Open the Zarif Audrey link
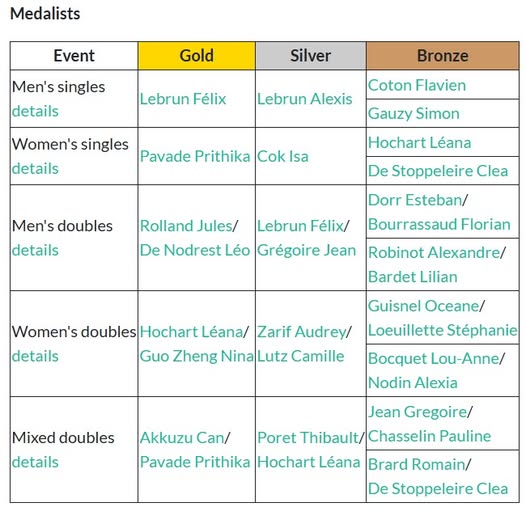Screen dimensions: 526x507 [302, 332]
